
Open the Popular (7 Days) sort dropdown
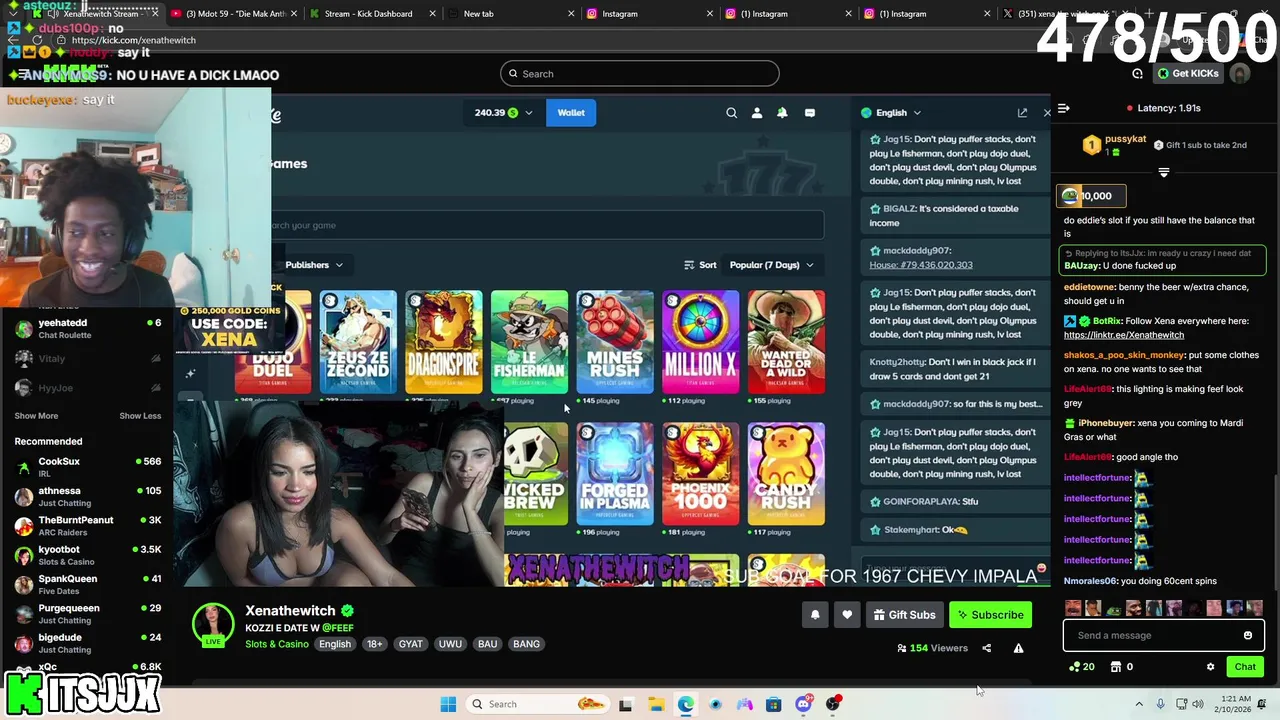click(771, 265)
